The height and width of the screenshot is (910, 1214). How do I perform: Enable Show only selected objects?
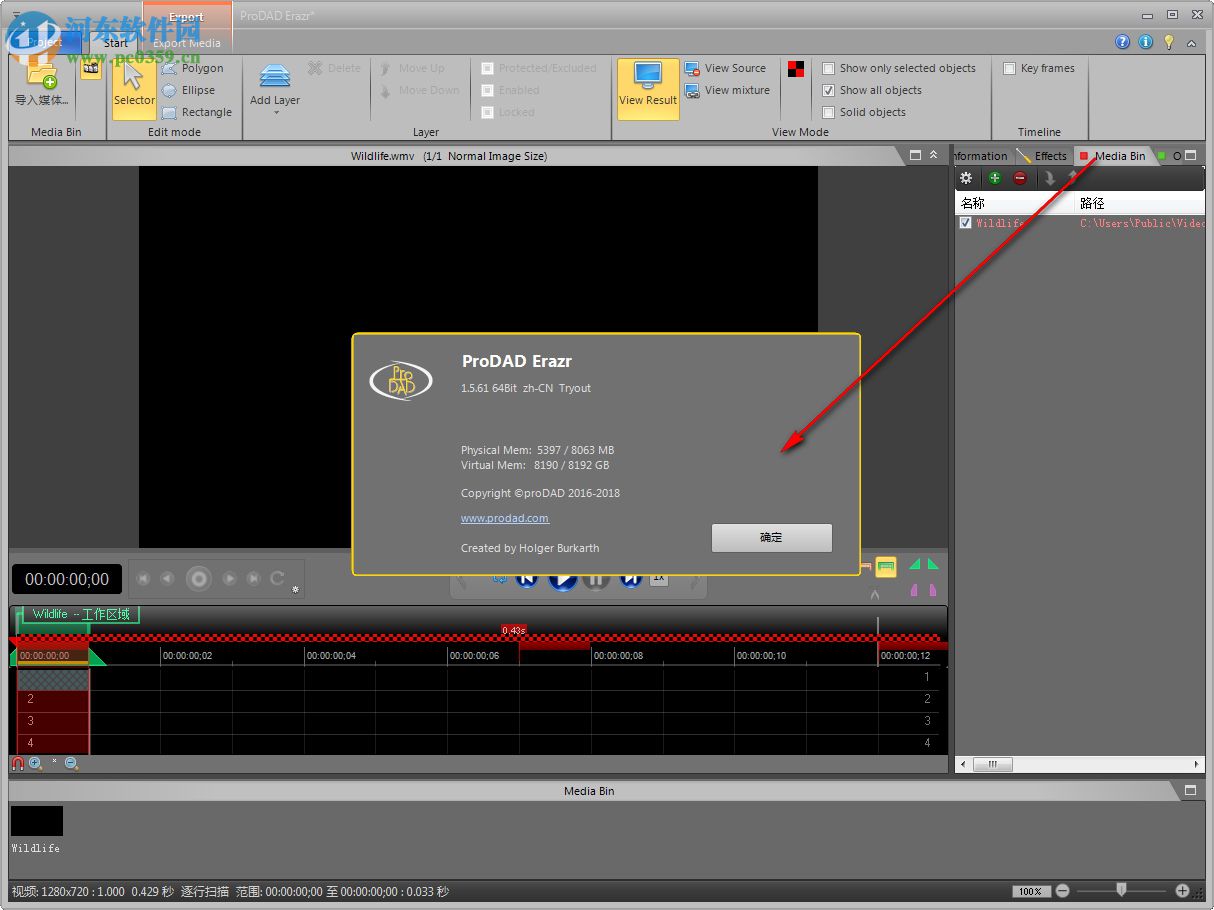(x=828, y=68)
